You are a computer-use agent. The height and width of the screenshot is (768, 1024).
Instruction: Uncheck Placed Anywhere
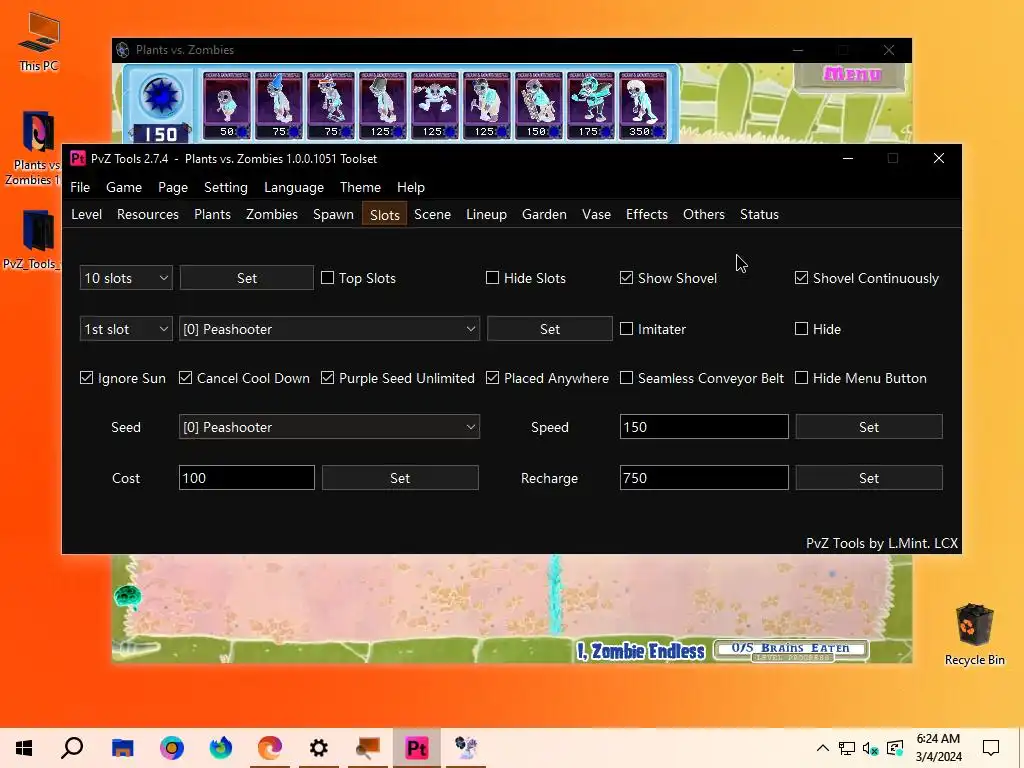492,377
